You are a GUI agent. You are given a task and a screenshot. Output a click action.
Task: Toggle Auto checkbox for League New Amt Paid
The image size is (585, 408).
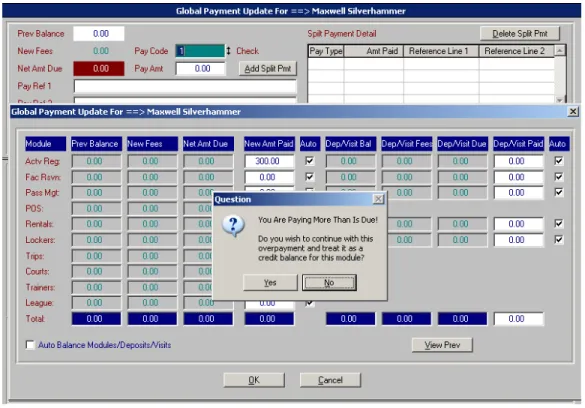(x=309, y=303)
